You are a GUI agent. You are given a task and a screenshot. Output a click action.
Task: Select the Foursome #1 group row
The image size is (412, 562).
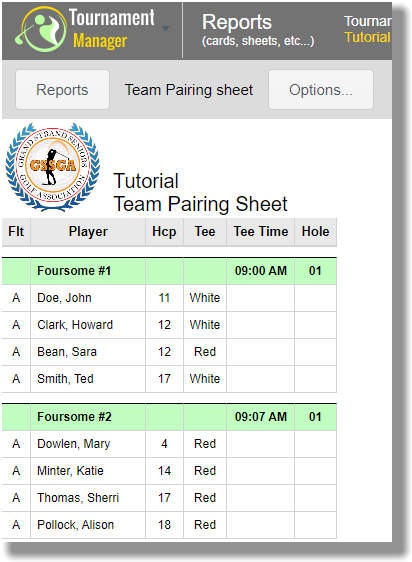(169, 271)
